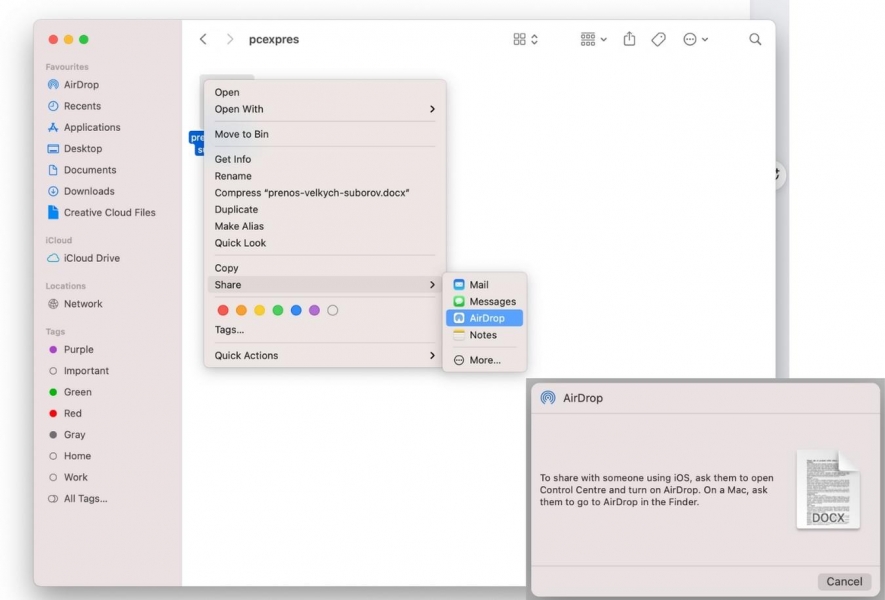Click the Finder back arrow
Screen dimensions: 885x600
[x=203, y=39]
